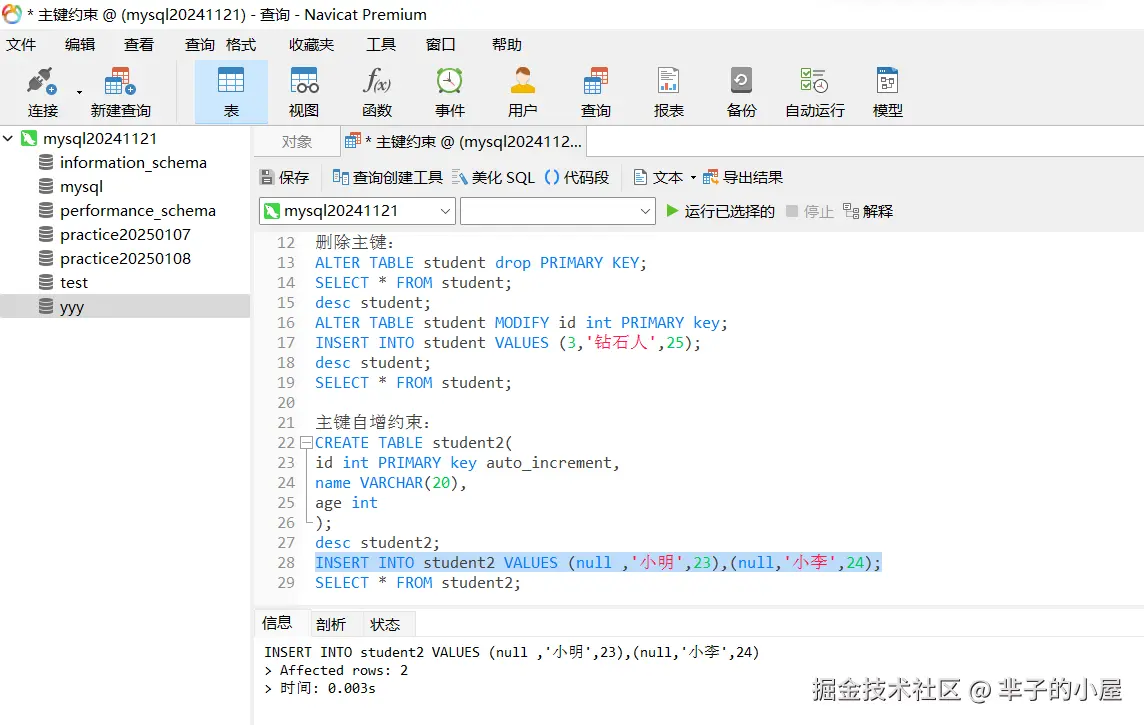The image size is (1144, 725).
Task: Click line 16 ALTER TABLE MODIFY id statement
Action: coord(521,322)
